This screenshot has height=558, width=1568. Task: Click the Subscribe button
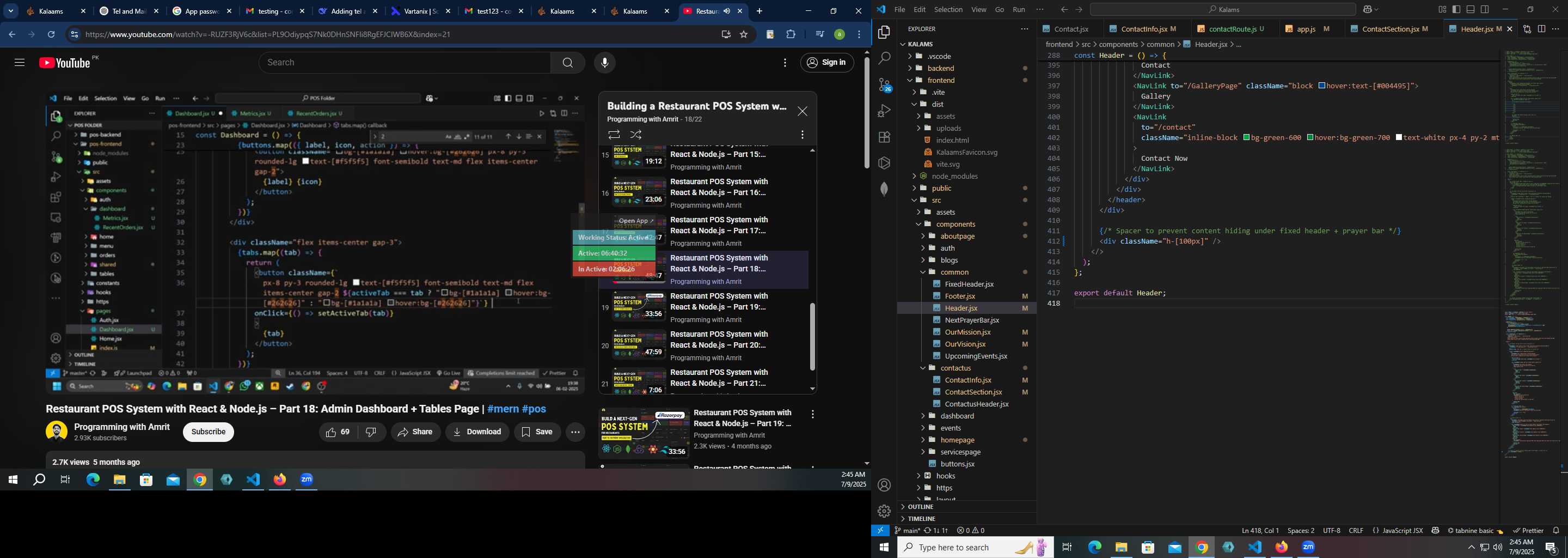click(208, 432)
